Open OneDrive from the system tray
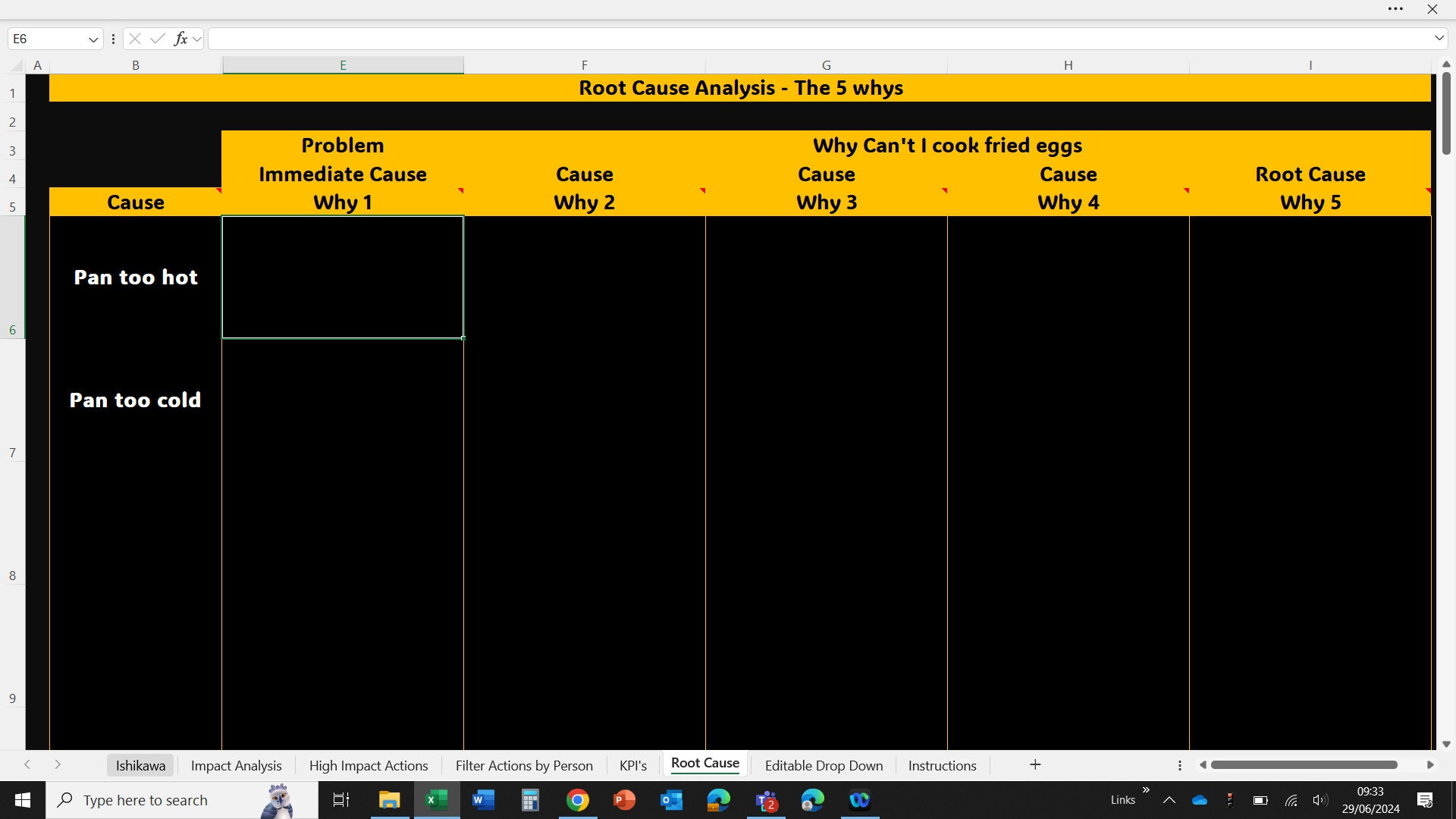The image size is (1456, 819). tap(1199, 800)
